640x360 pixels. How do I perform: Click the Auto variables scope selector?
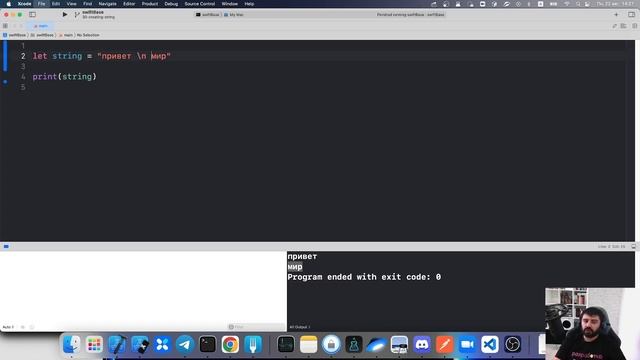click(x=8, y=327)
